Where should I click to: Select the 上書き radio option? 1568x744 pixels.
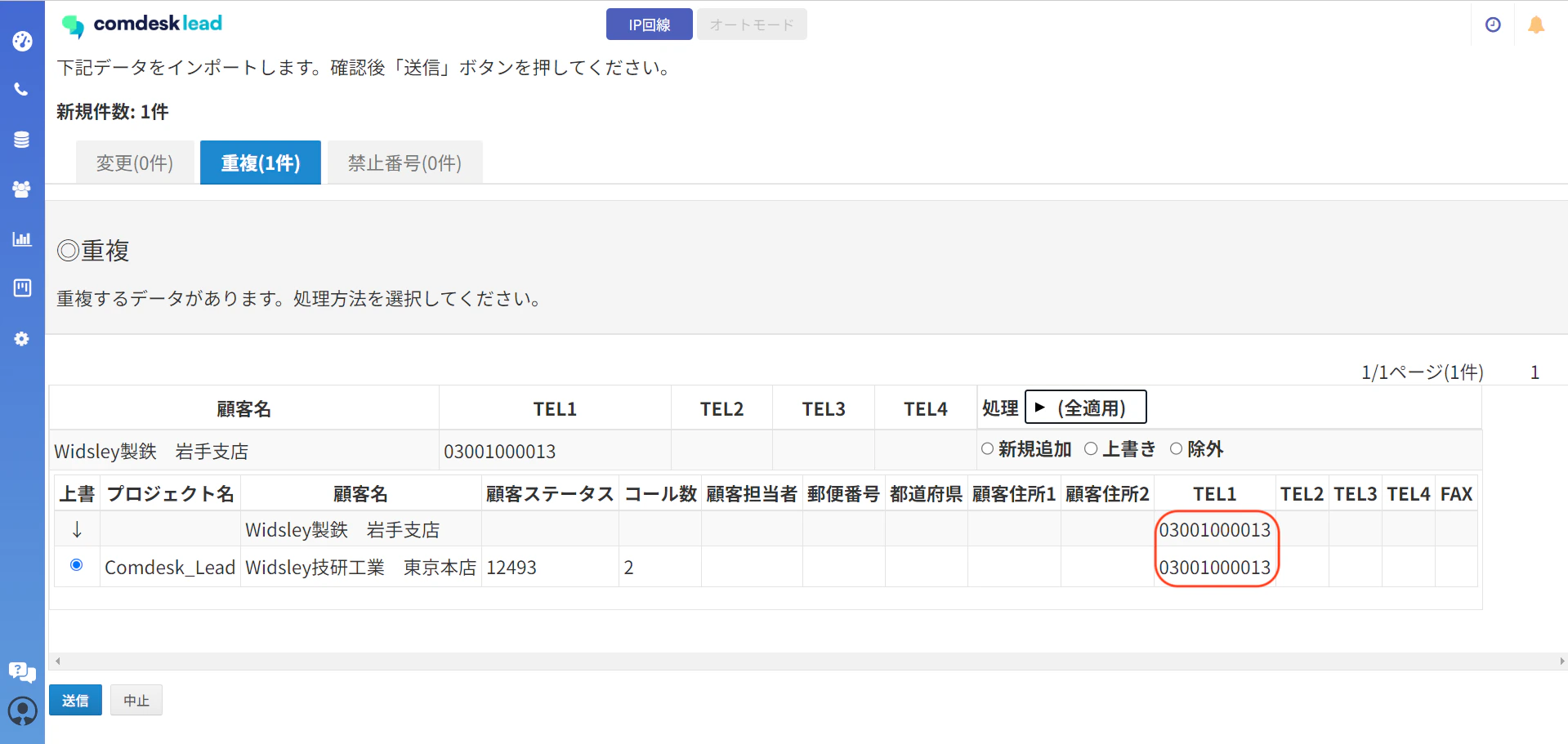pos(1091,448)
